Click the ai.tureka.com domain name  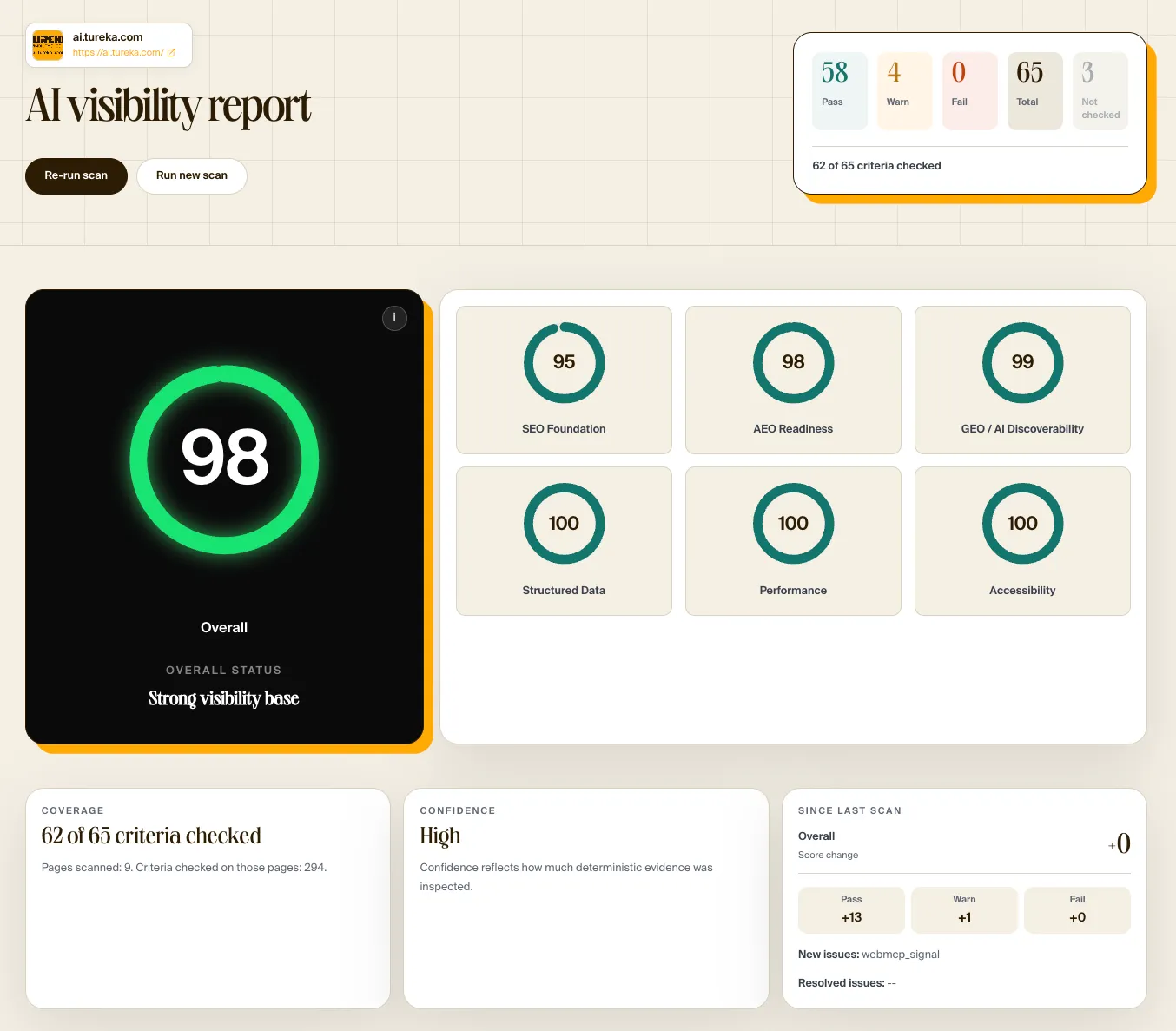[108, 37]
